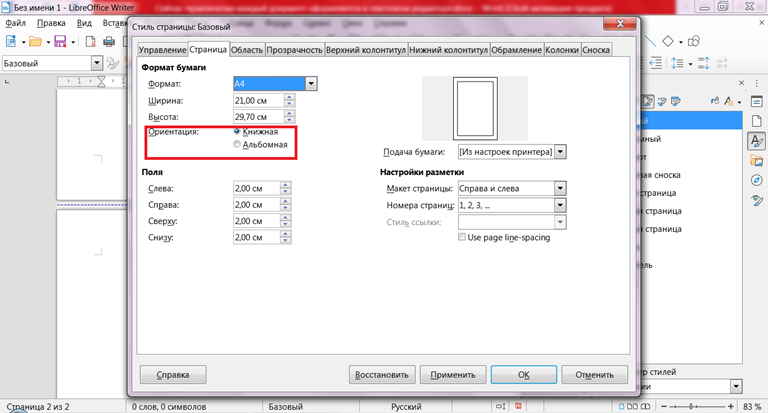Click the zoom out minus in status bar
Viewport: 768px width, 413px height.
point(664,406)
